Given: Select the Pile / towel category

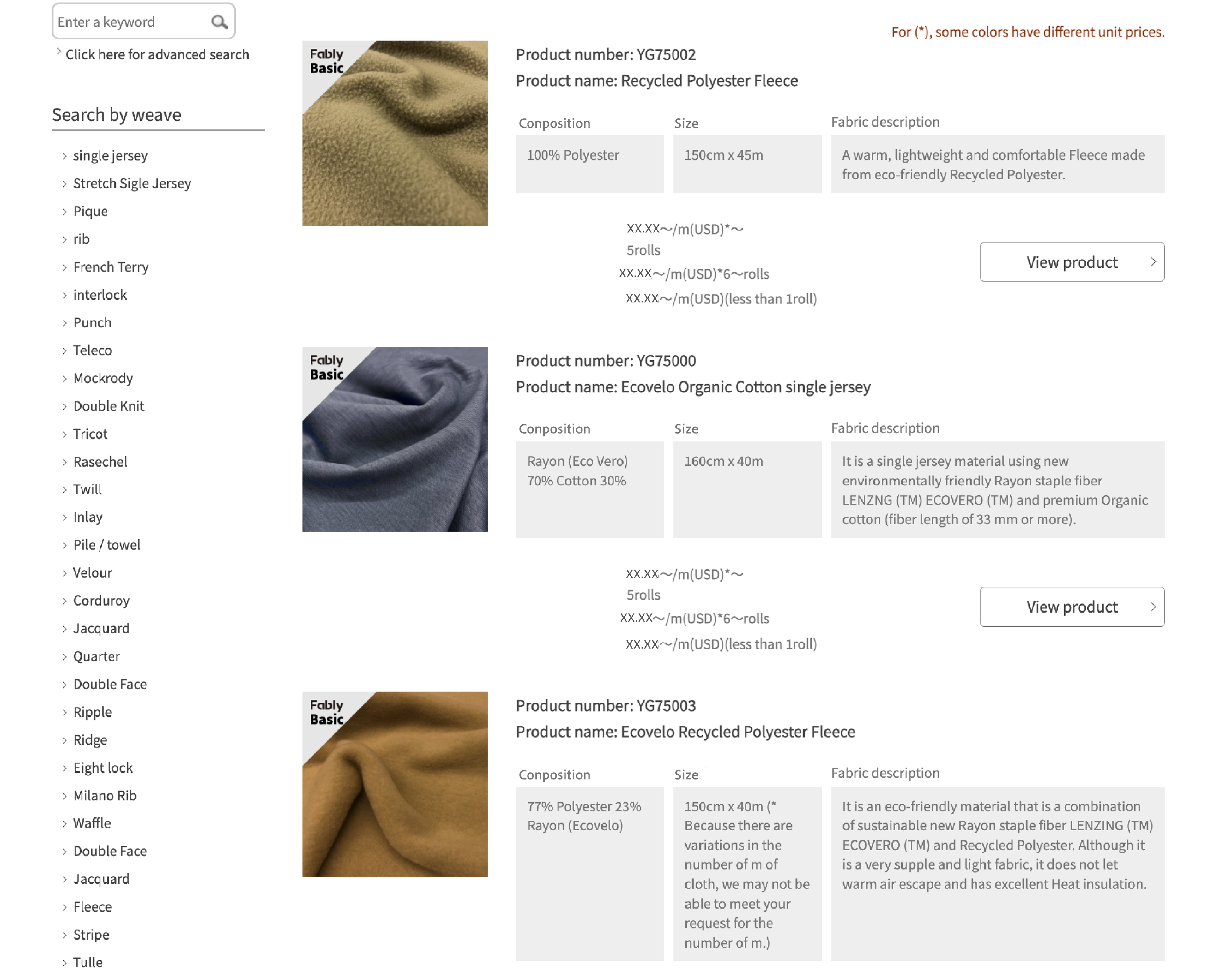Looking at the screenshot, I should 107,545.
